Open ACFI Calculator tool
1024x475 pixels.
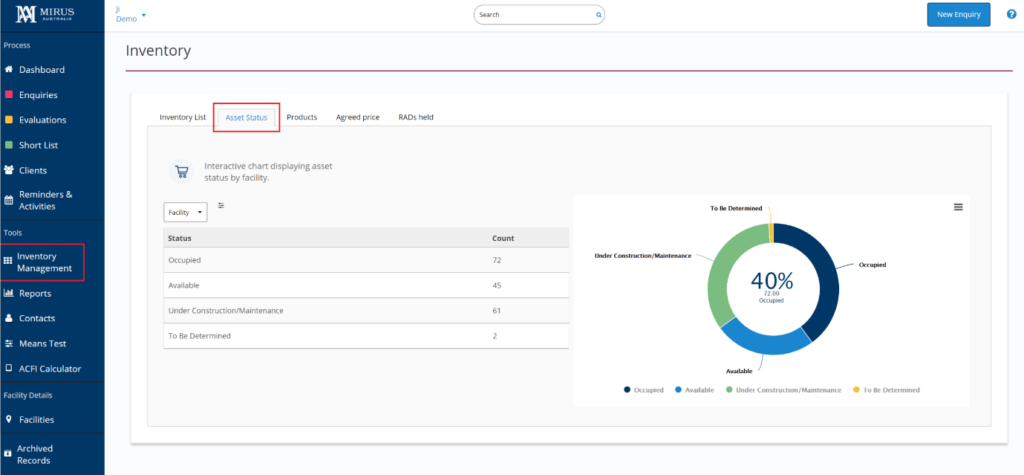pyautogui.click(x=52, y=369)
